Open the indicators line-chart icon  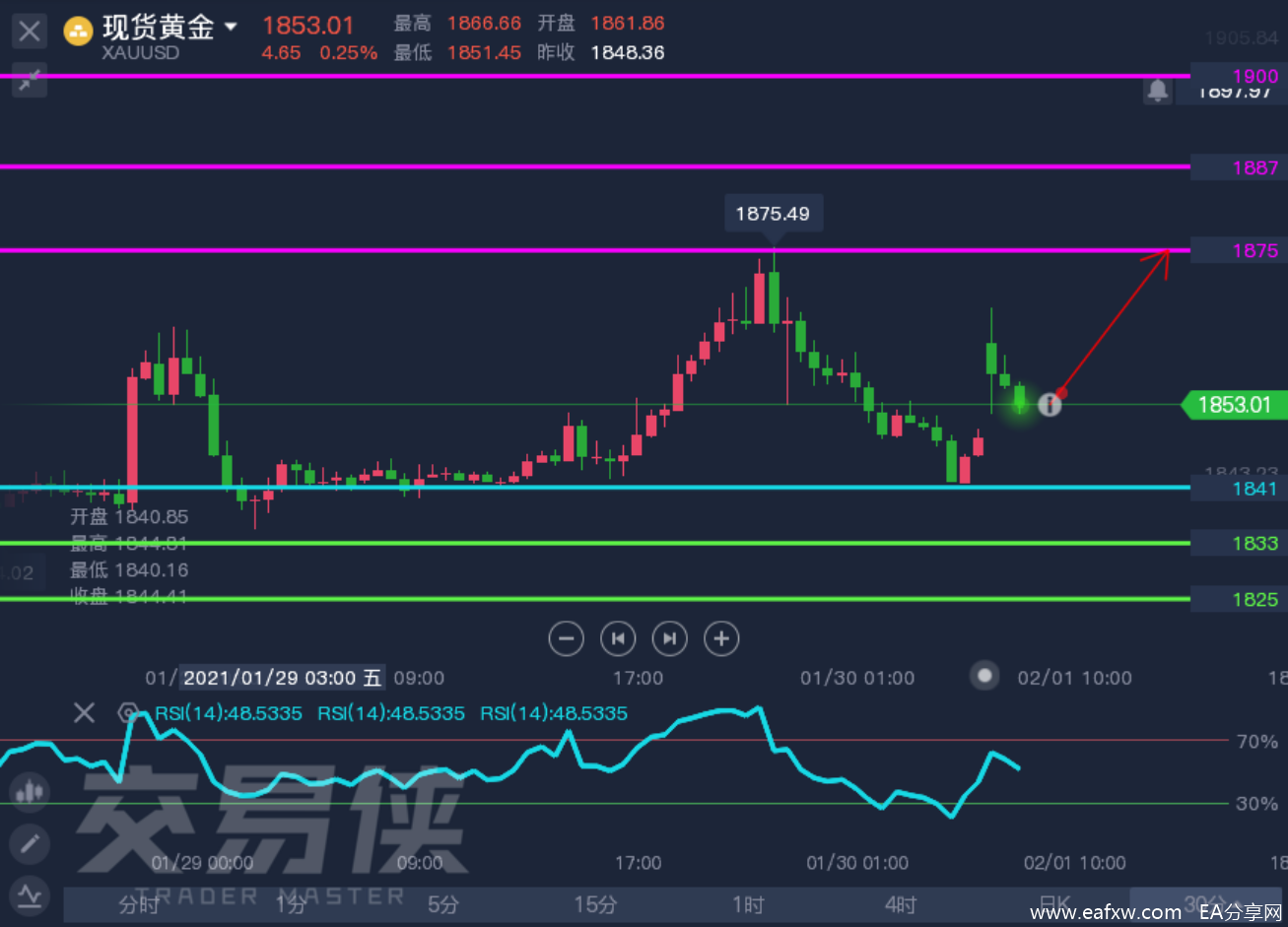click(30, 895)
